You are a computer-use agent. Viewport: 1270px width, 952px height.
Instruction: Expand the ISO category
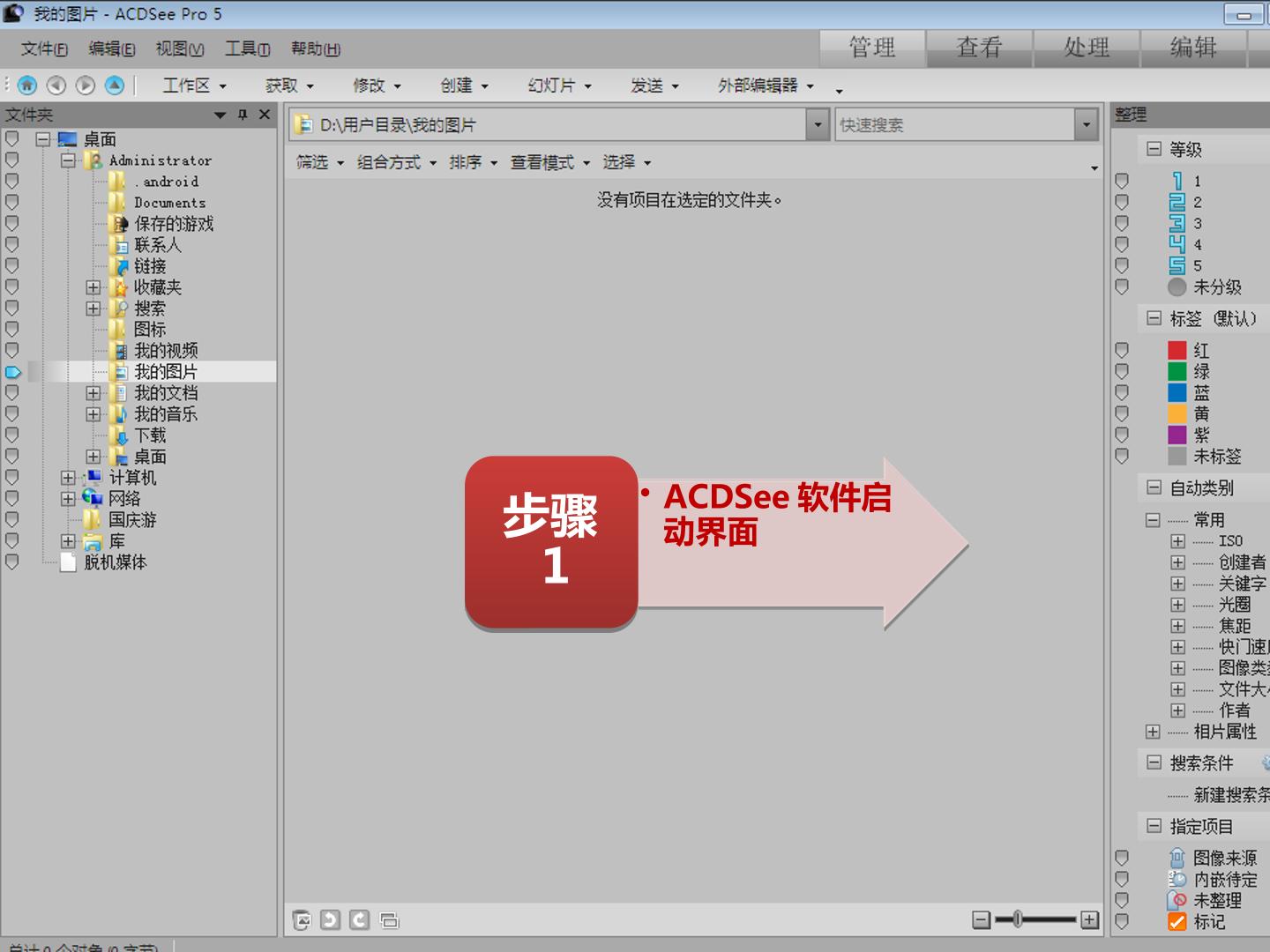[1177, 541]
